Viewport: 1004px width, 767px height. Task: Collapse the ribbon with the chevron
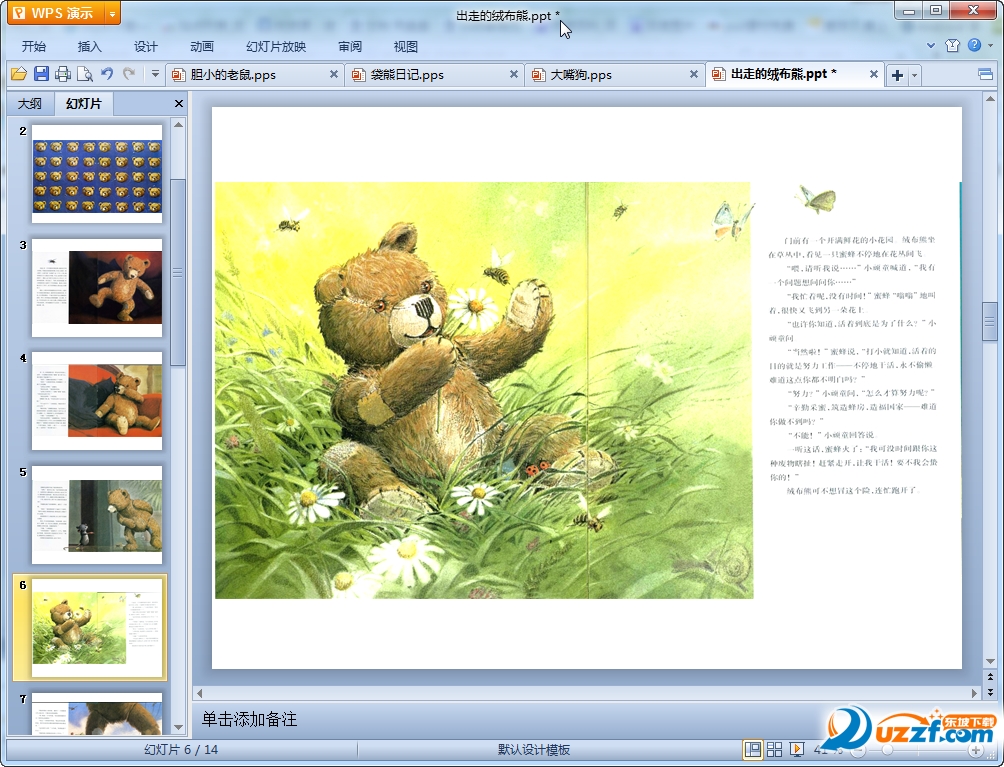pos(931,45)
